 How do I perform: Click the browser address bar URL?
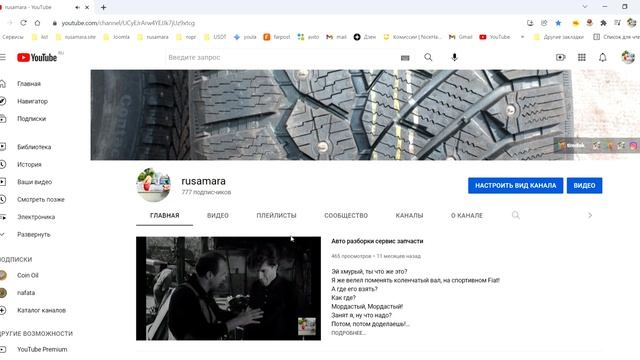pos(128,23)
